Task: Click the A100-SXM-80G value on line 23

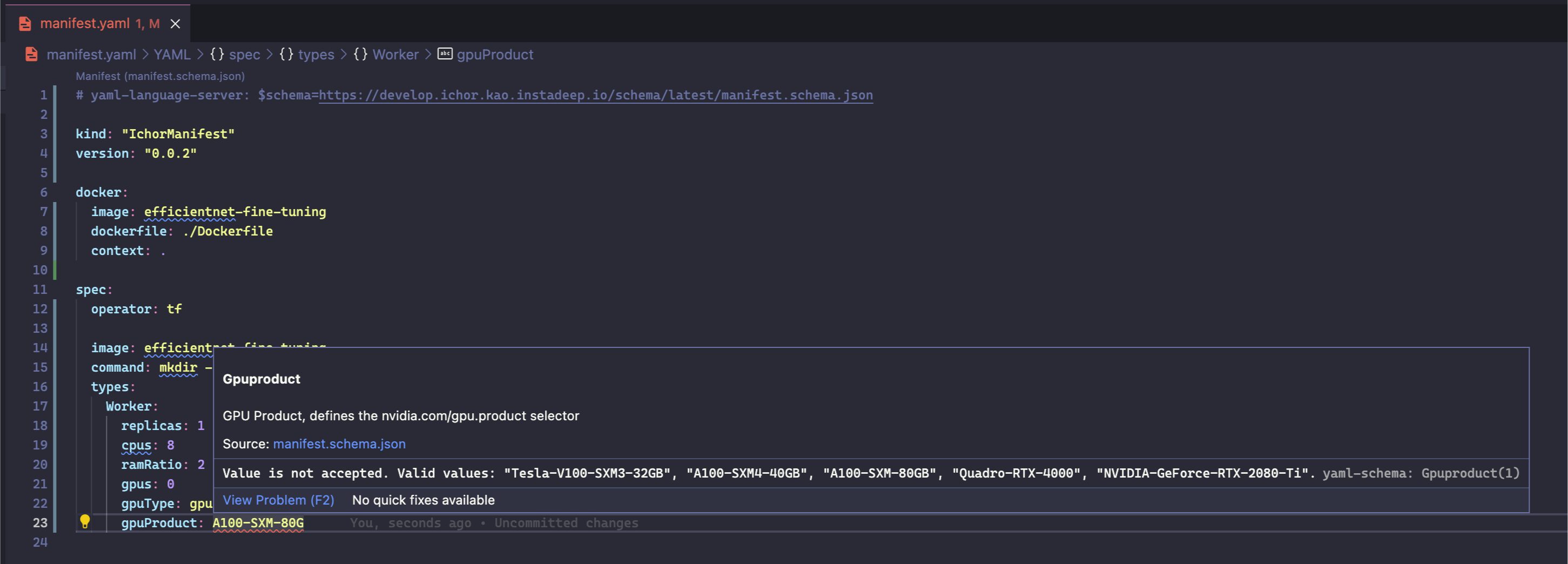Action: (x=258, y=522)
